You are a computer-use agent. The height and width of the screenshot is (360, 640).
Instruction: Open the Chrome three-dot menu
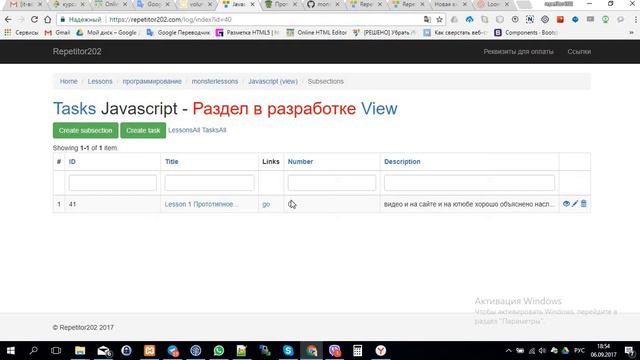[x=635, y=20]
